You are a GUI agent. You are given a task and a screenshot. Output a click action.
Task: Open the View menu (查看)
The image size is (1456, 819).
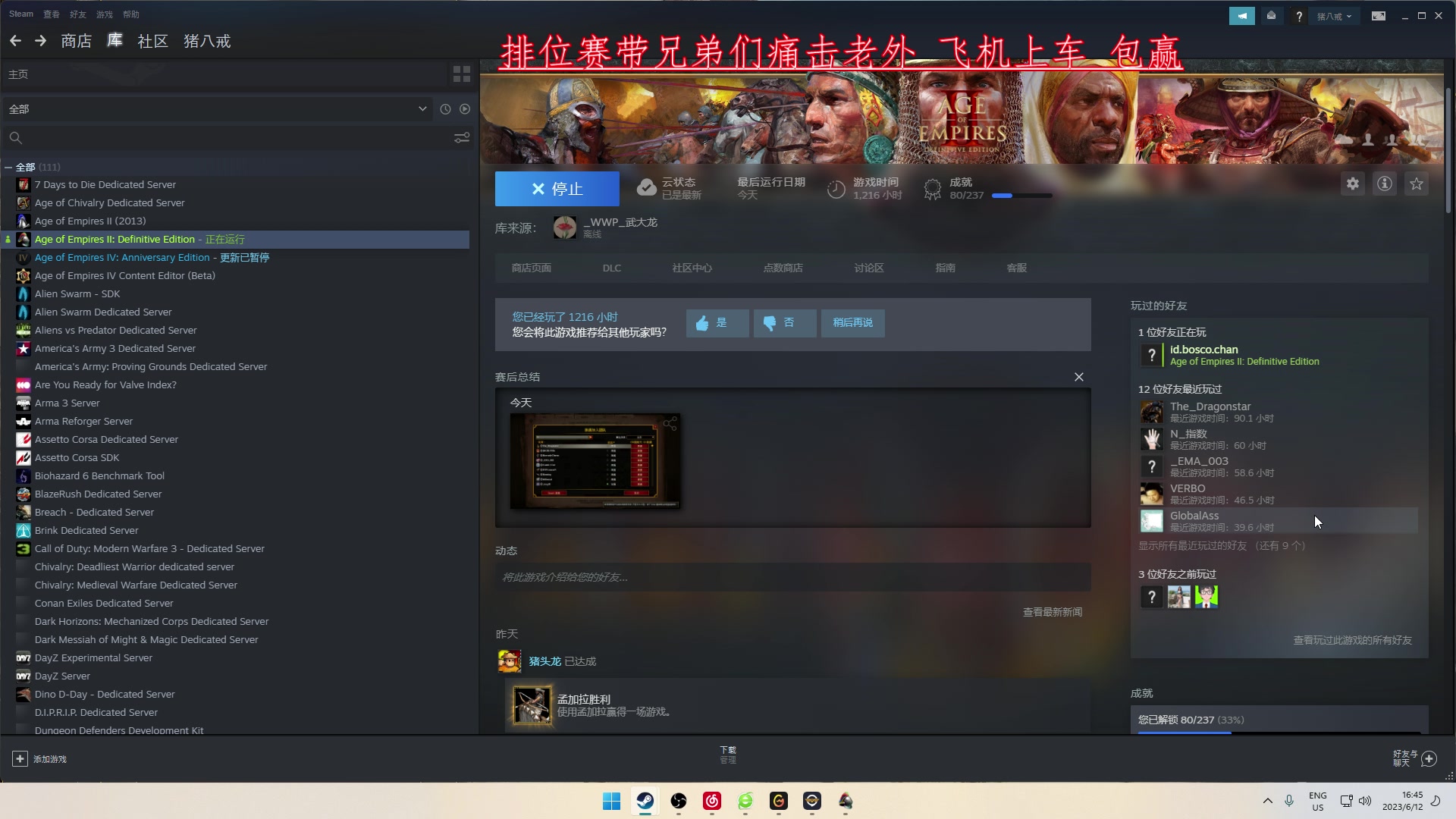click(x=51, y=14)
